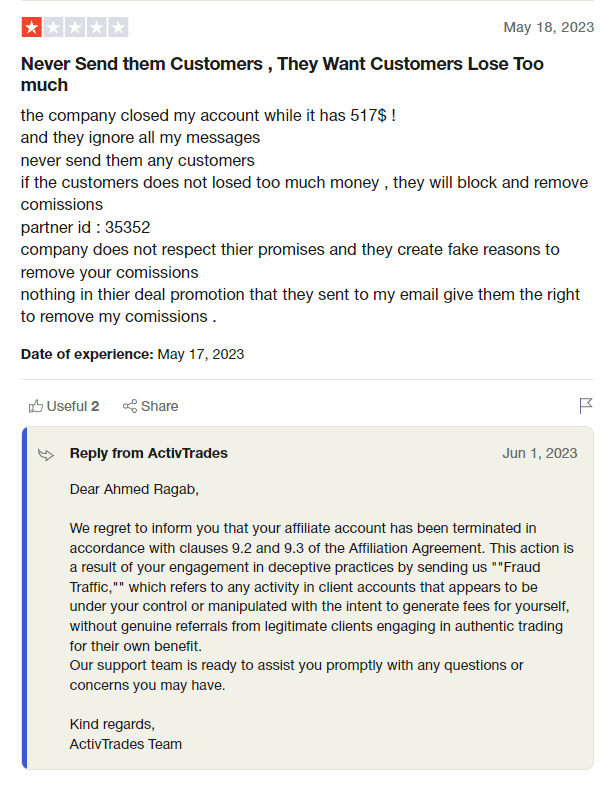The image size is (615, 790).
Task: Click the thumbs-up icon beside Useful
Action: point(36,406)
